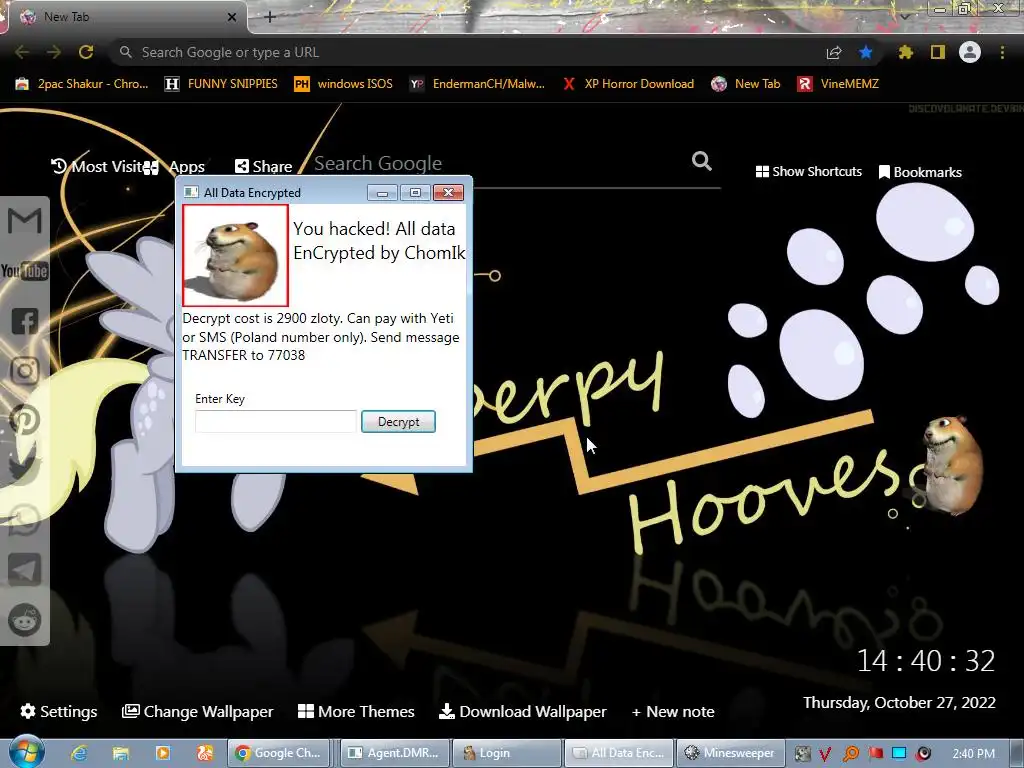Open Instagram from the left sidebar
Viewport: 1024px width, 768px height.
(x=25, y=371)
